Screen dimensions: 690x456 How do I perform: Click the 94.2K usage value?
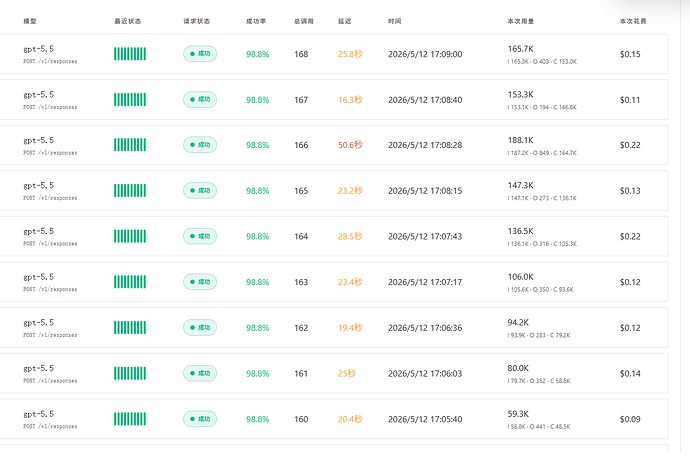(x=518, y=323)
